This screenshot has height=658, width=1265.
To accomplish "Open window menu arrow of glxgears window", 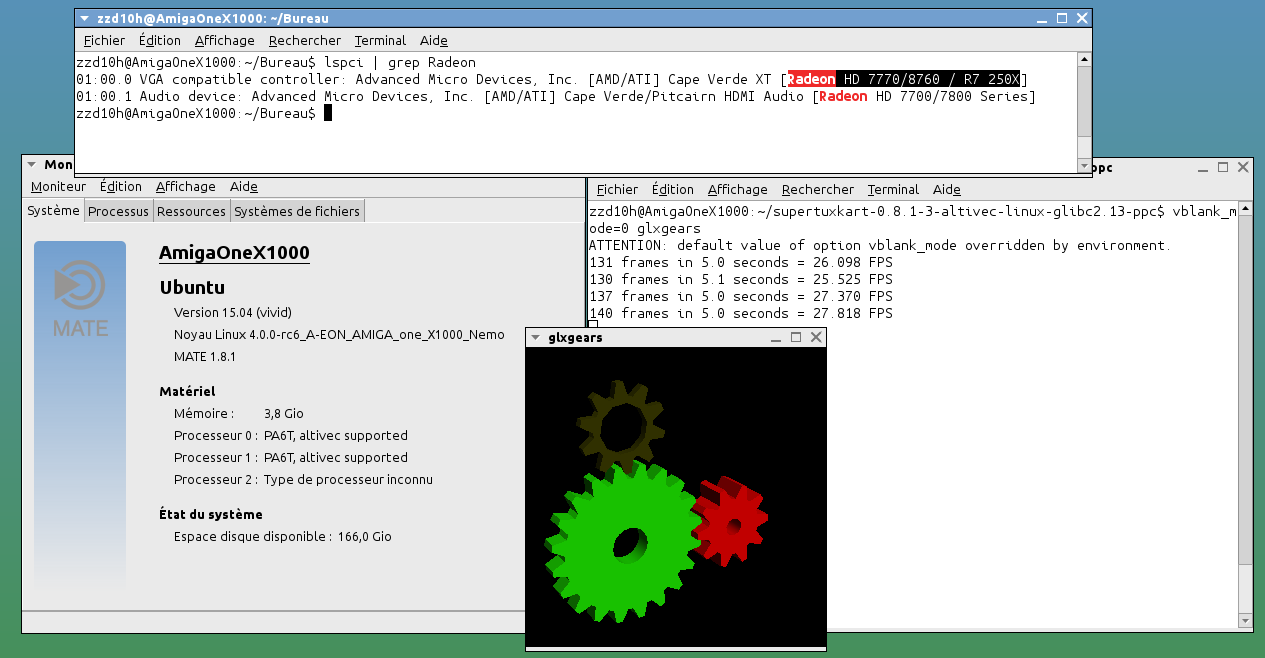I will point(535,338).
